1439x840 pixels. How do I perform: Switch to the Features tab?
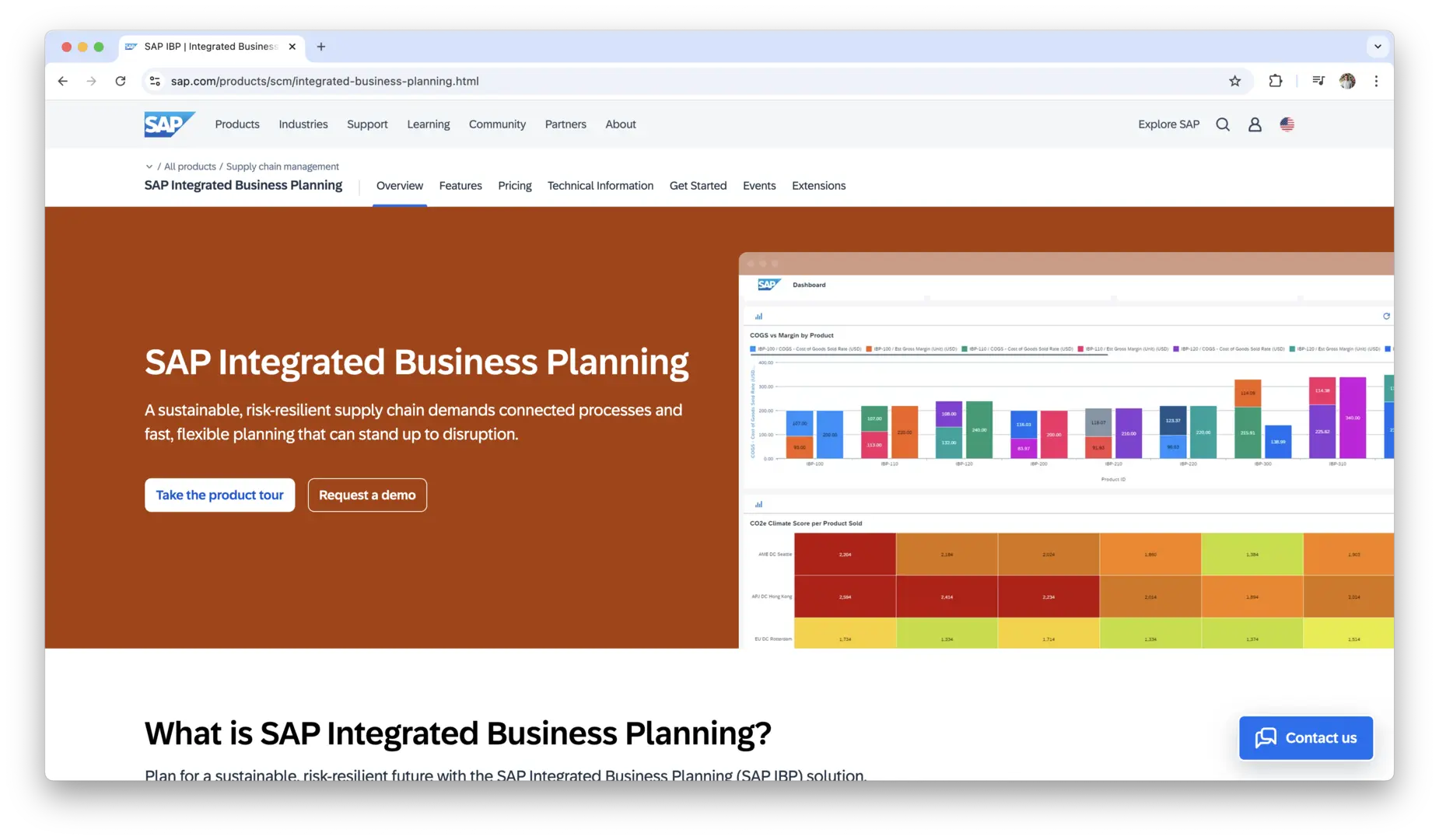[x=460, y=186]
